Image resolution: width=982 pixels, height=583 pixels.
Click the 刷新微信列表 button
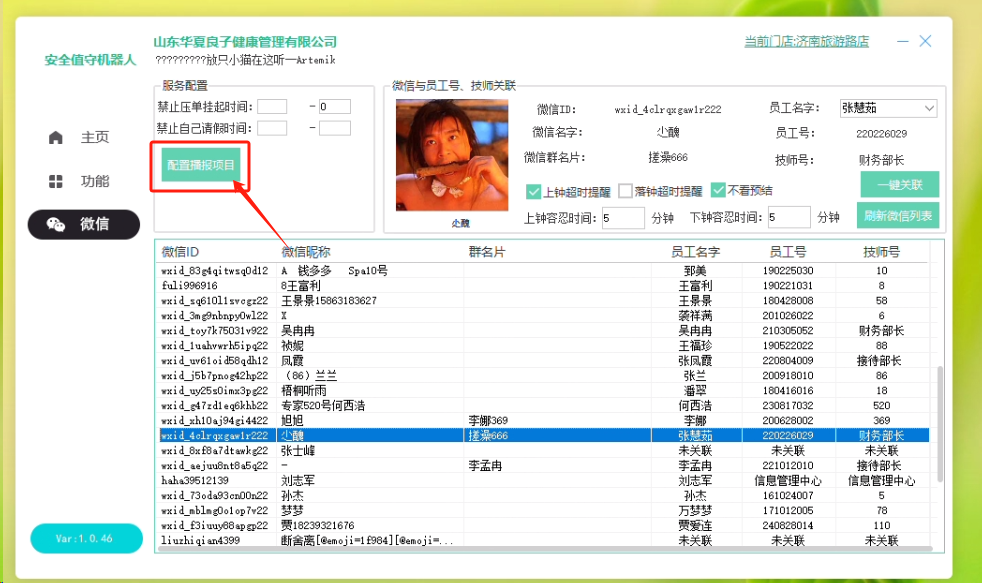point(897,216)
